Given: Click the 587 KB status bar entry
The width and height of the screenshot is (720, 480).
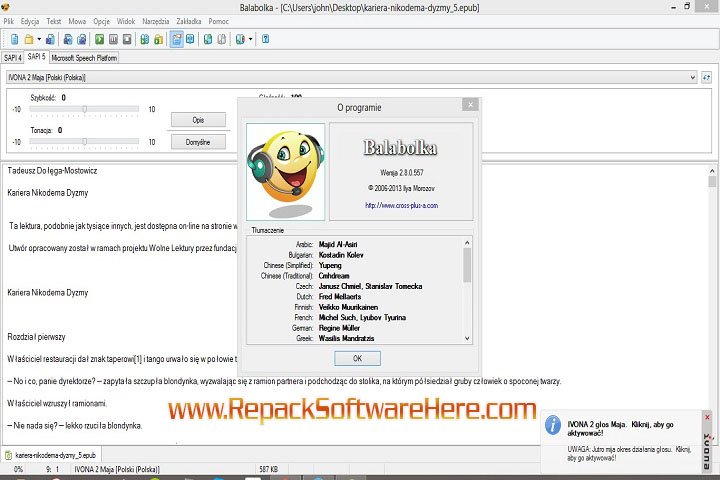Looking at the screenshot, I should pos(268,469).
